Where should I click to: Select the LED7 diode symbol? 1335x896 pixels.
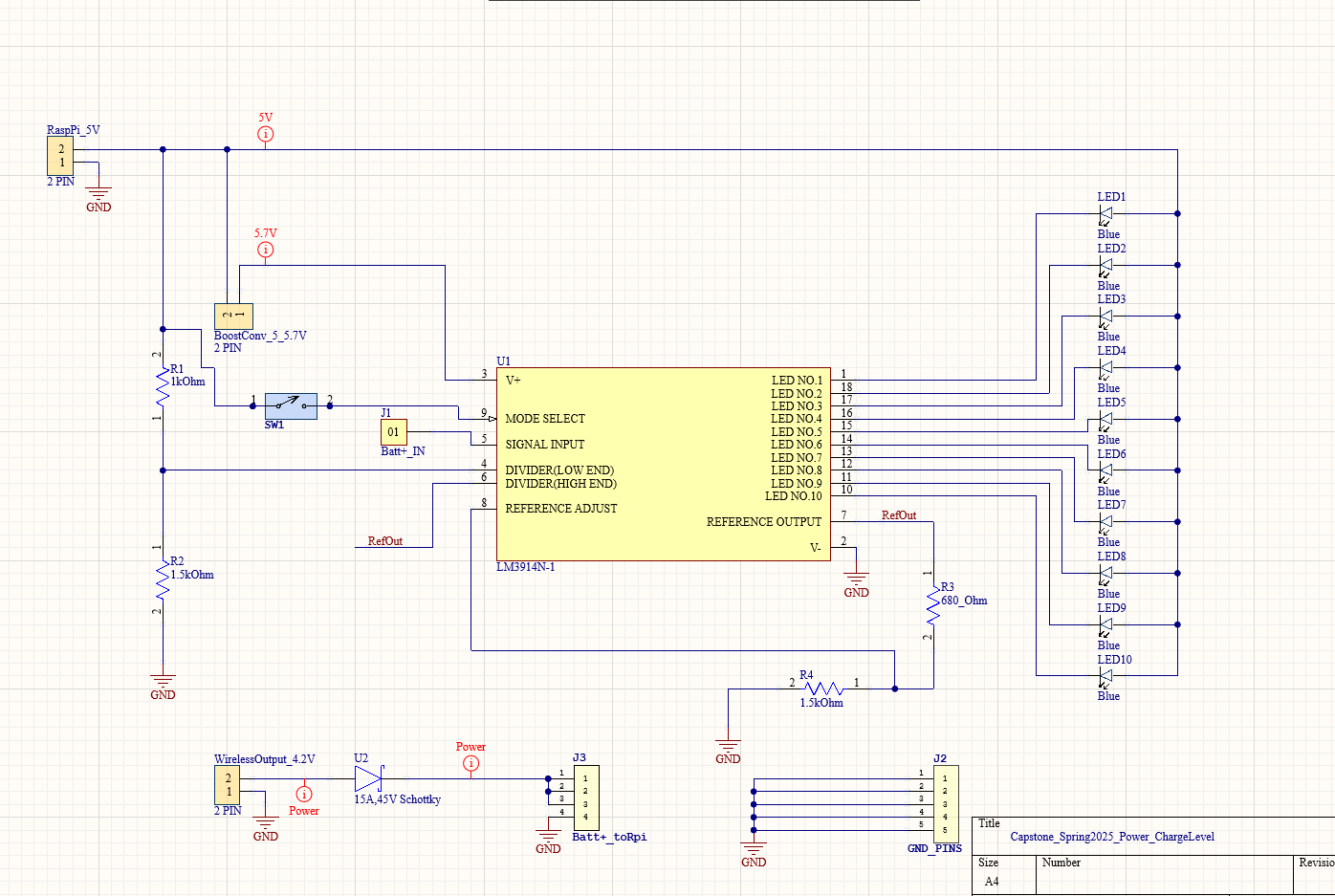click(1105, 522)
